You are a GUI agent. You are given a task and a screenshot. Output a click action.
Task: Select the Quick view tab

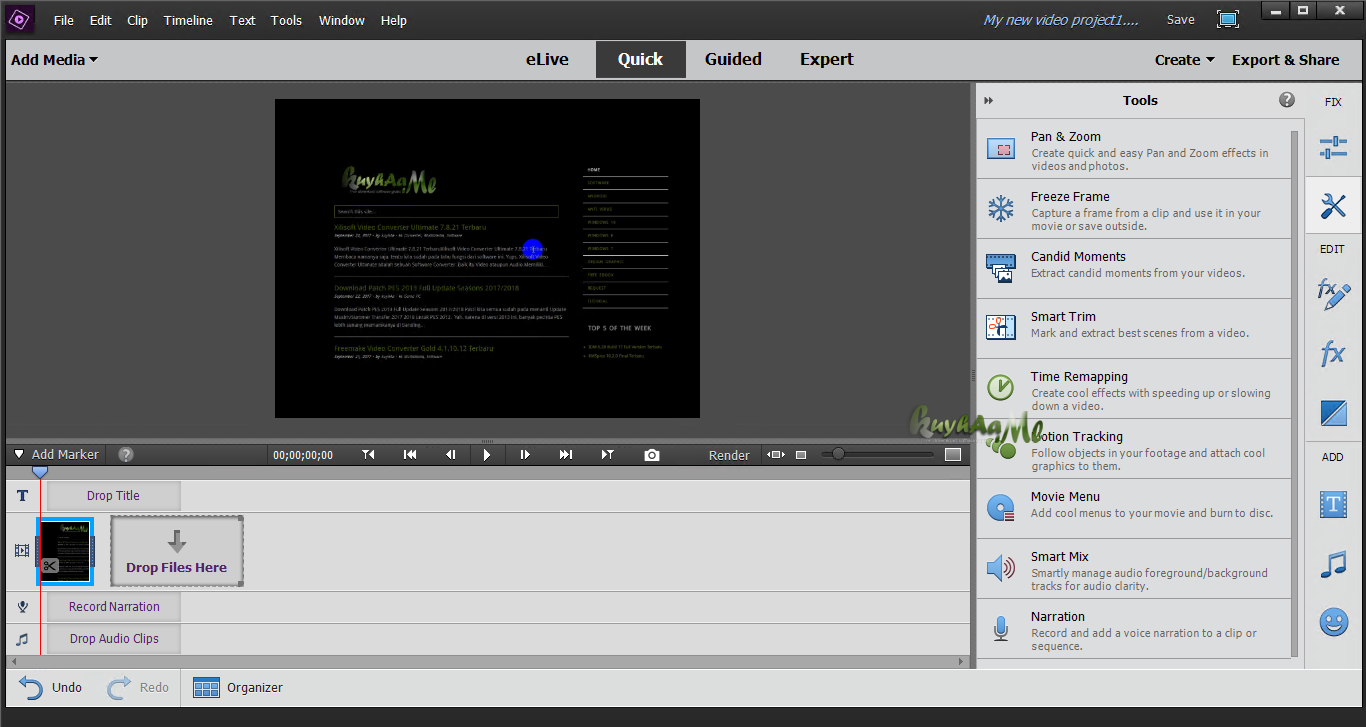(641, 59)
